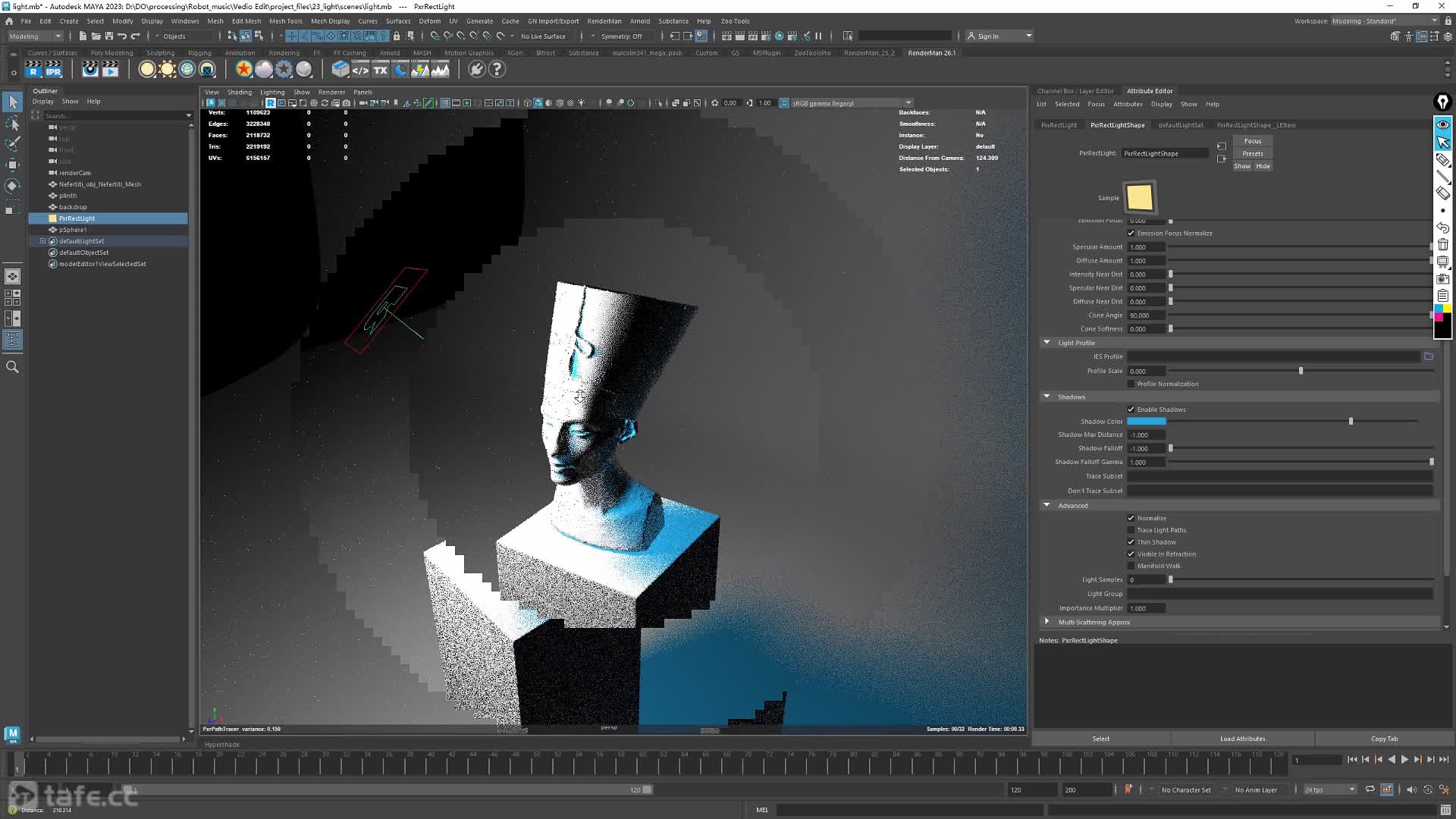Screen dimensions: 1456x819
Task: Click the Hide button beside Show
Action: [1263, 166]
